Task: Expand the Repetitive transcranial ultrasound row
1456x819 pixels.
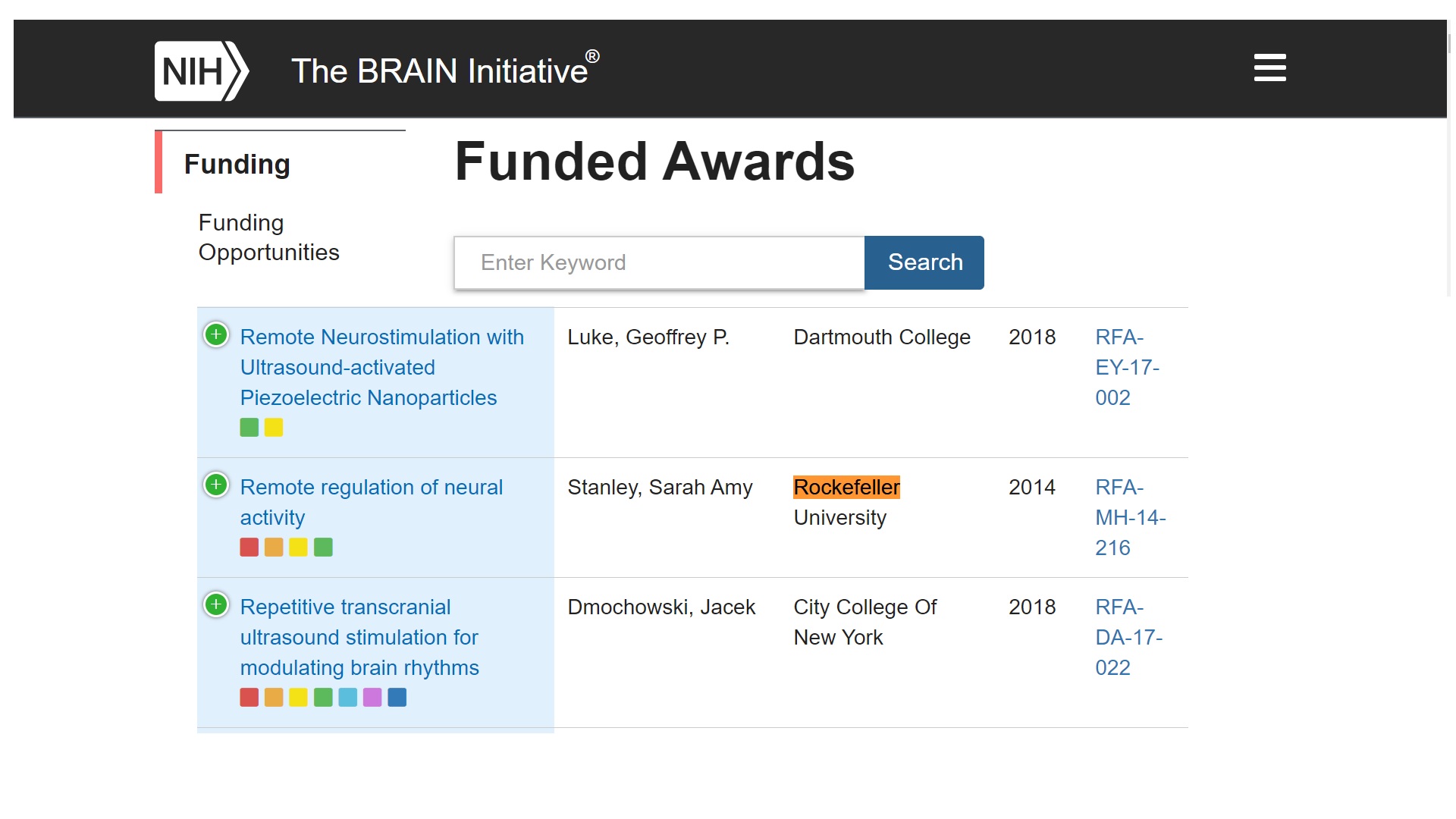Action: coord(216,604)
